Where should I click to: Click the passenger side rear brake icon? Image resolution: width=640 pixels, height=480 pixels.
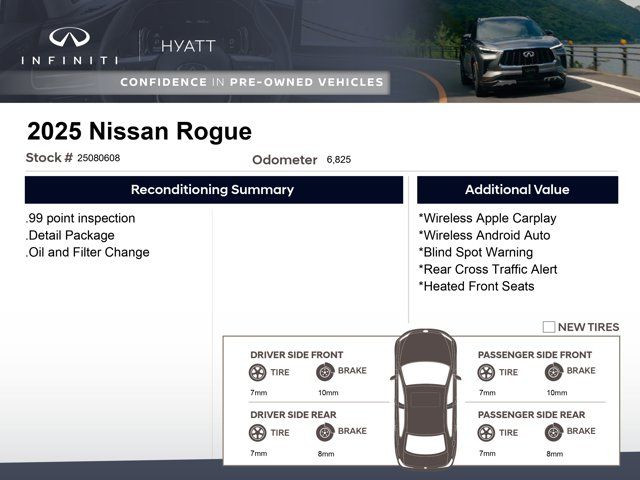[x=553, y=433]
